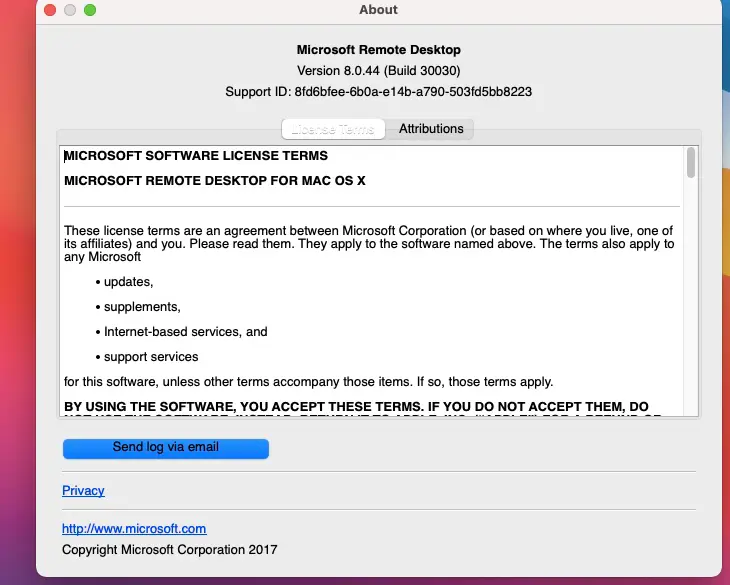Visit the http://www.microsoft.com link
730x585 pixels.
tap(134, 529)
